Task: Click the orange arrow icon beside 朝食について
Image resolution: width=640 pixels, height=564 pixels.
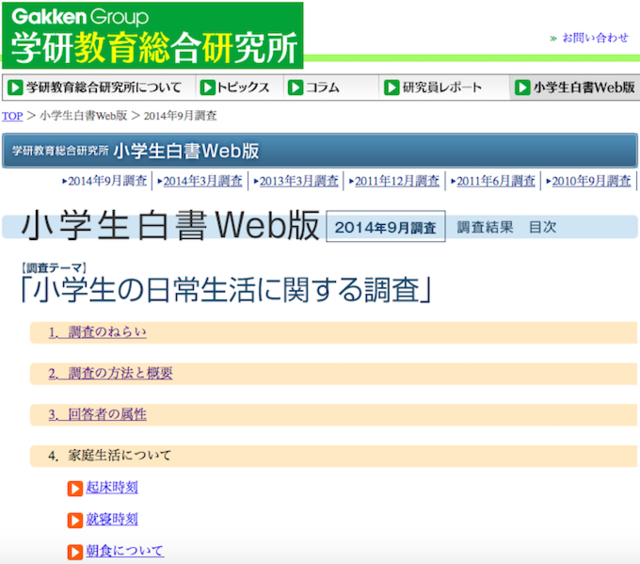Action: coord(75,552)
